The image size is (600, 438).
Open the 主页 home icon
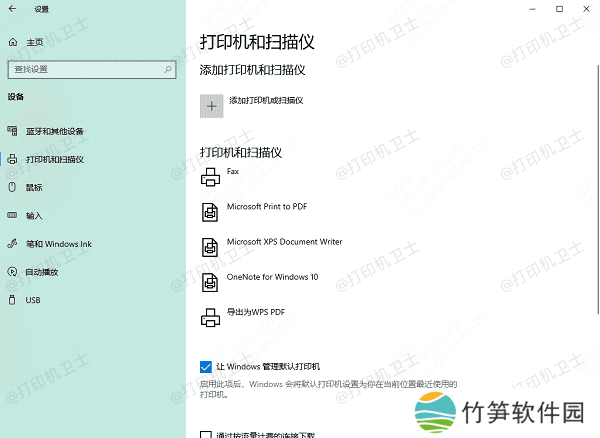click(13, 42)
